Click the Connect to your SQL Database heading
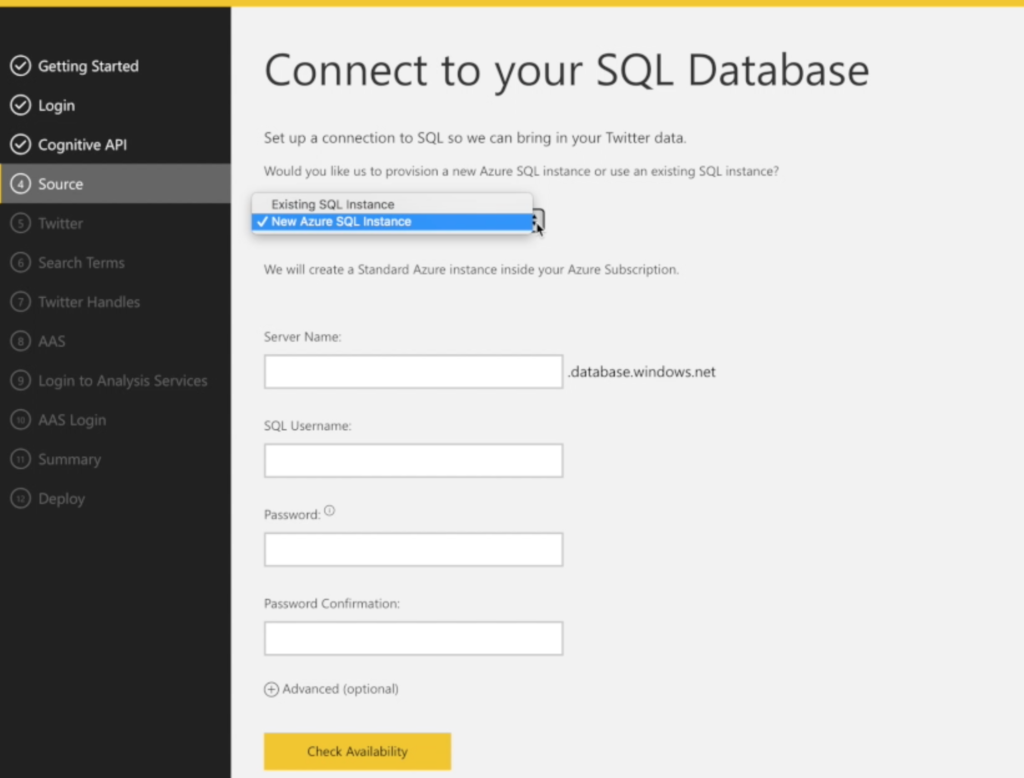 [x=566, y=71]
